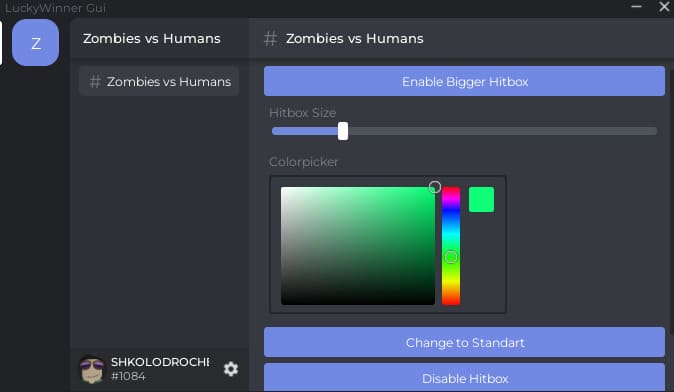Pick a shade in the green saturation square

point(358,246)
